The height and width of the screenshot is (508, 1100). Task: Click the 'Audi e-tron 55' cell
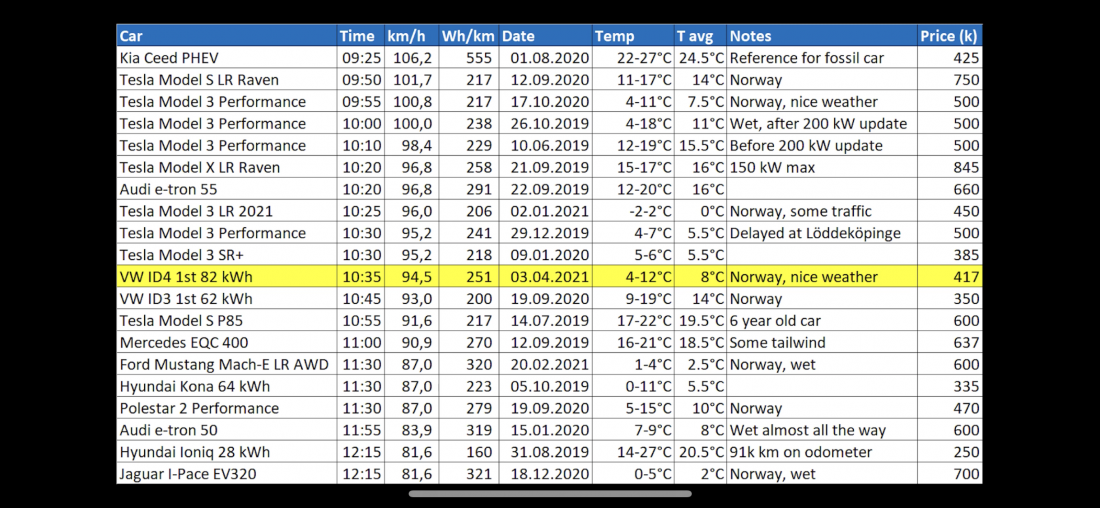[227, 189]
